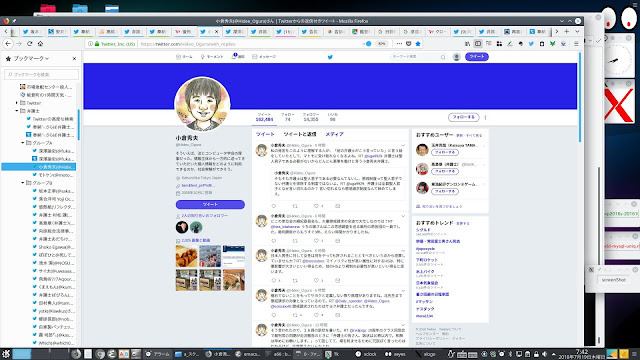Open the desktop launcher menu on taskbar

(6, 354)
